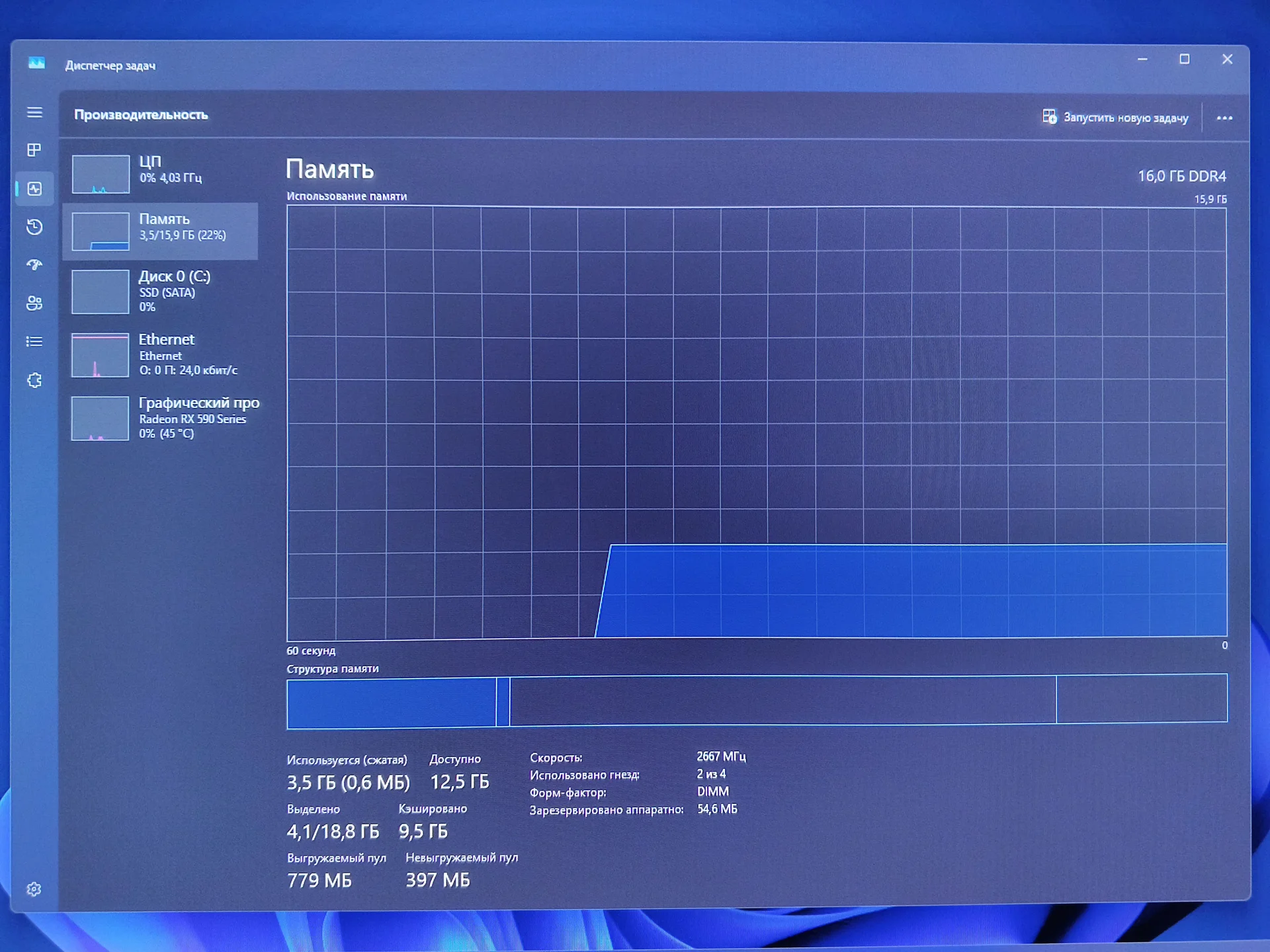
Task: Open the hamburger navigation menu
Action: [x=34, y=112]
